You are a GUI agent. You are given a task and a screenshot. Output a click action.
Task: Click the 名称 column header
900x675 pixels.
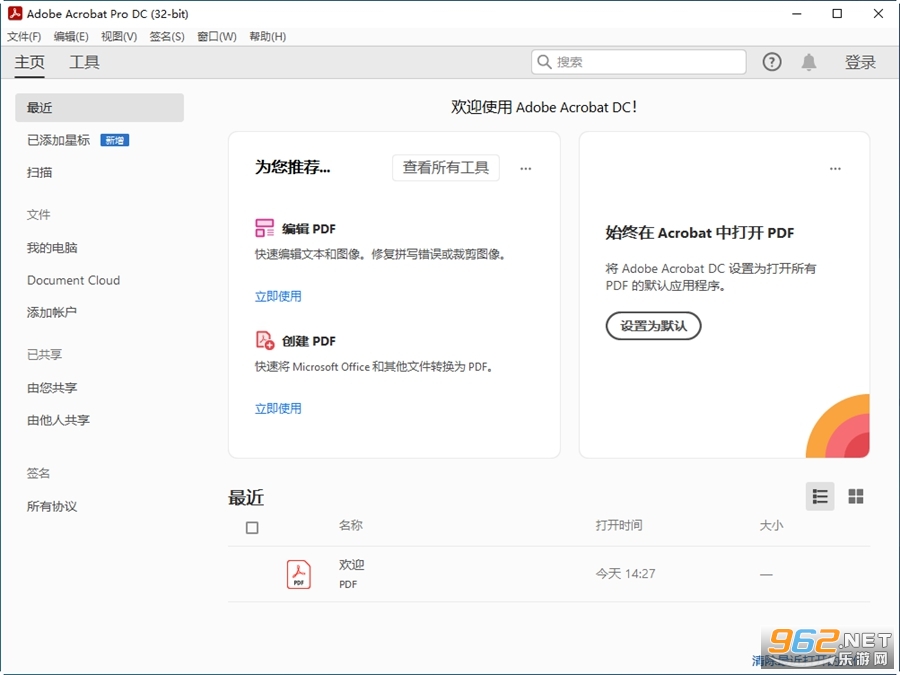coord(351,525)
